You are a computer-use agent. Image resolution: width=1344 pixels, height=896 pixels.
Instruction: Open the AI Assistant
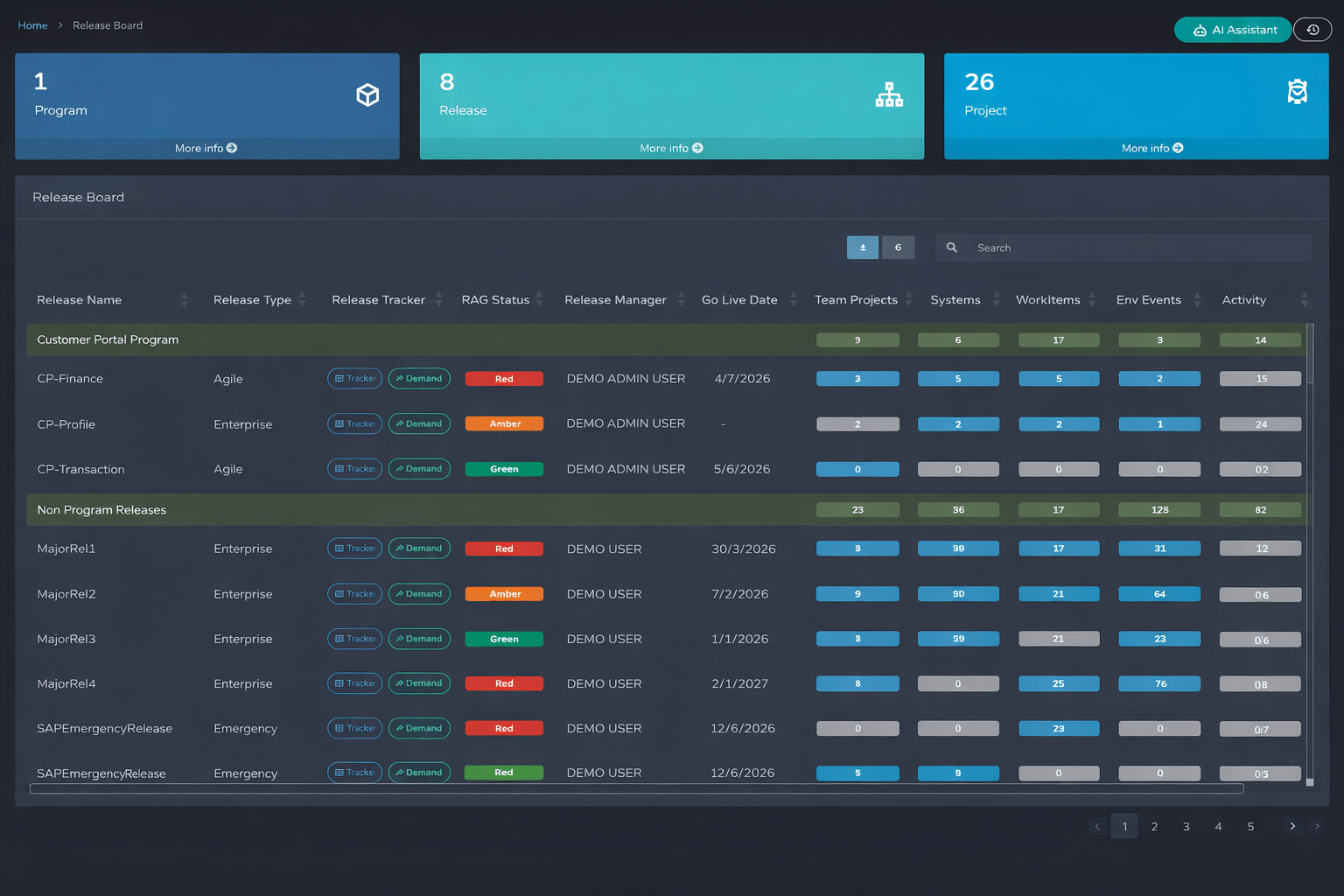click(1233, 30)
